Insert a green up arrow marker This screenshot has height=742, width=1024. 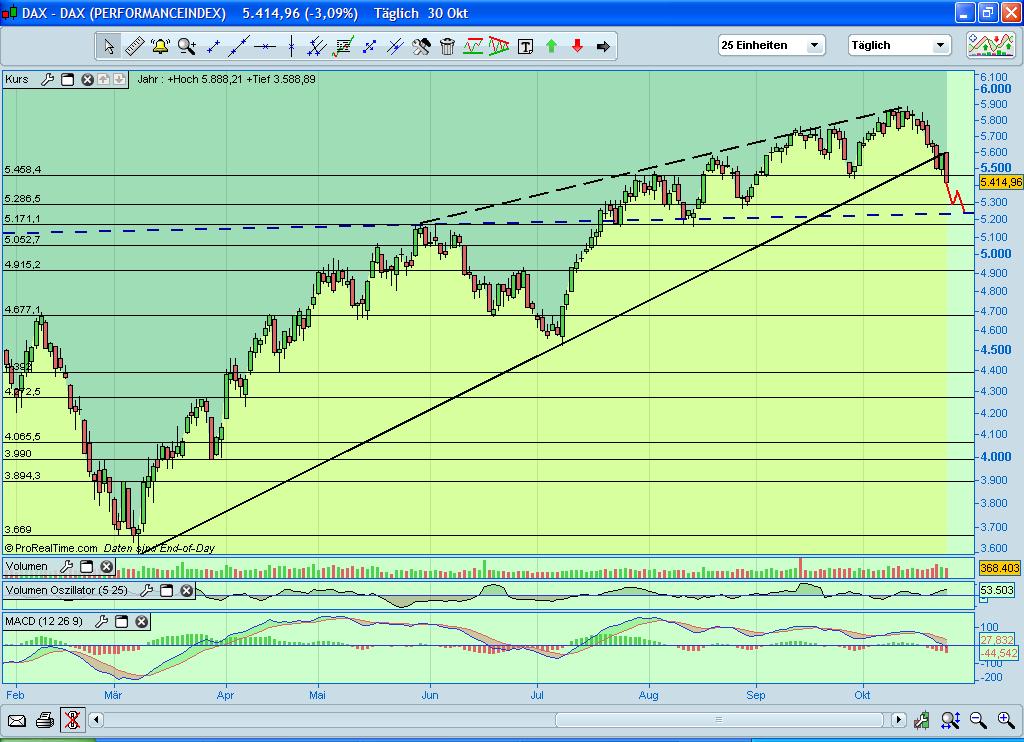tap(551, 46)
